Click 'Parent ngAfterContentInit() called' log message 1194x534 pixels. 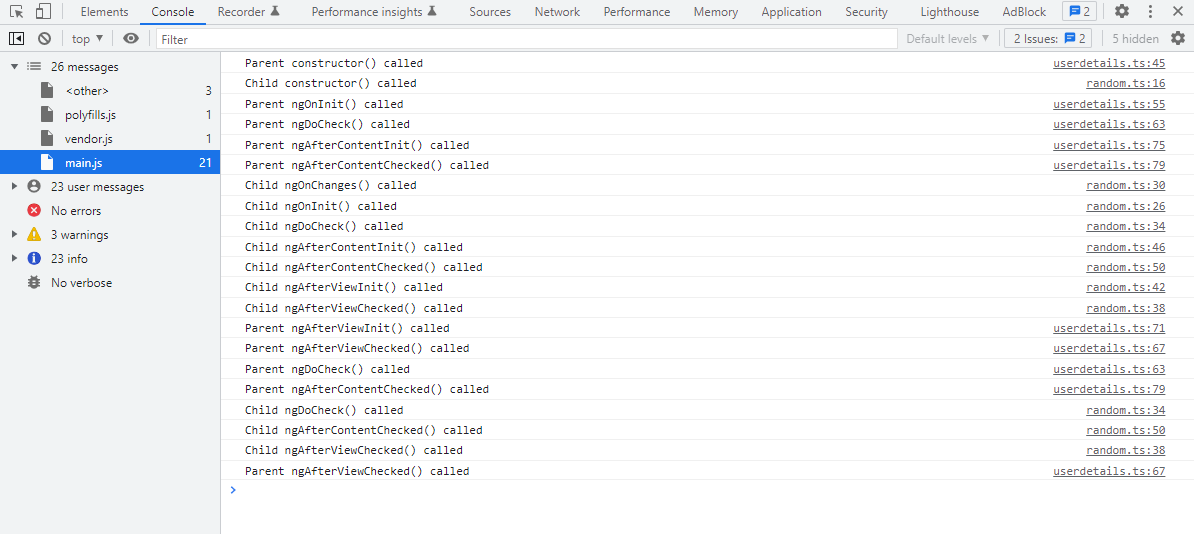[x=357, y=145]
